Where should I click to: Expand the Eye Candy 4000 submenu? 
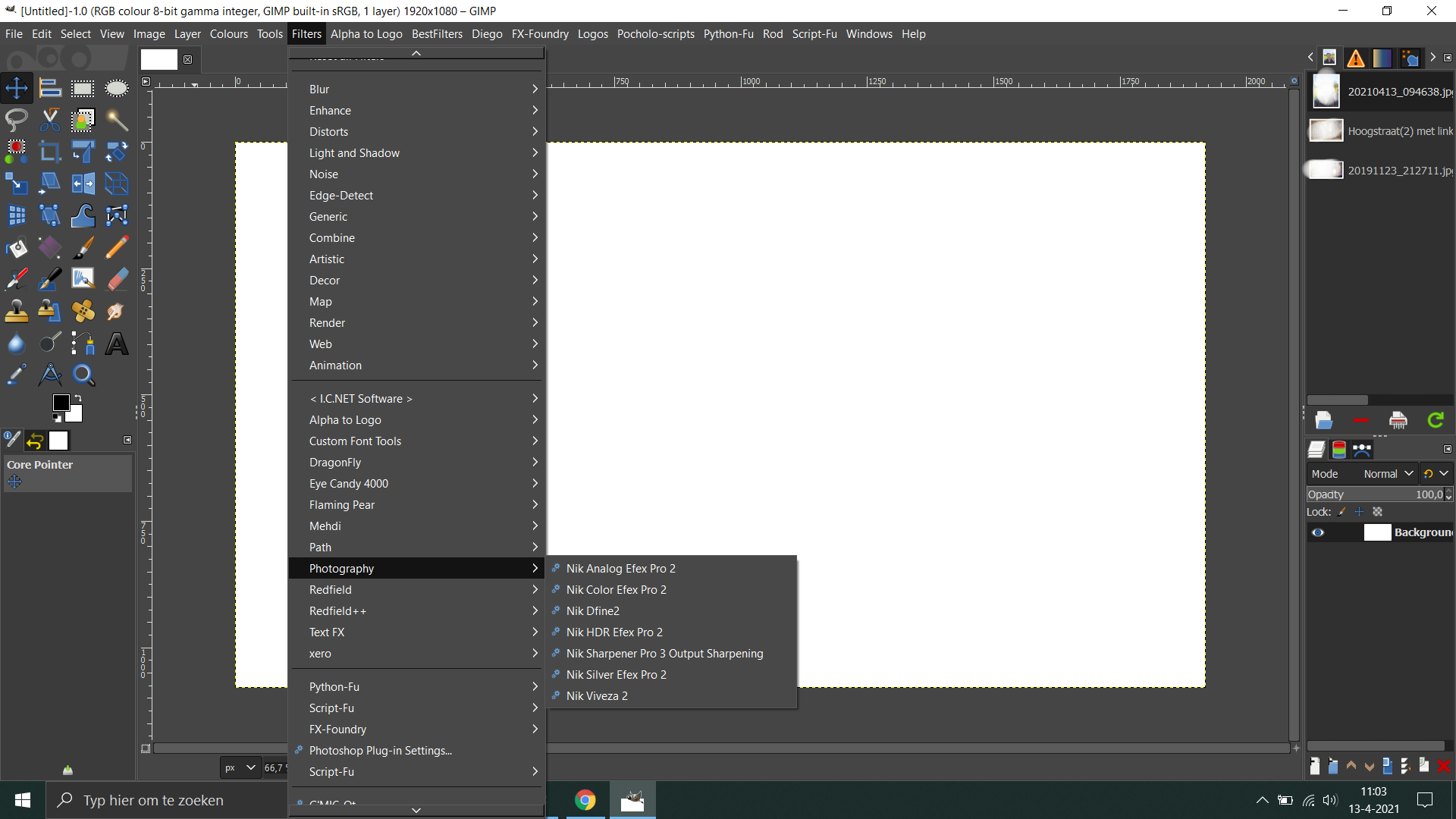point(417,483)
